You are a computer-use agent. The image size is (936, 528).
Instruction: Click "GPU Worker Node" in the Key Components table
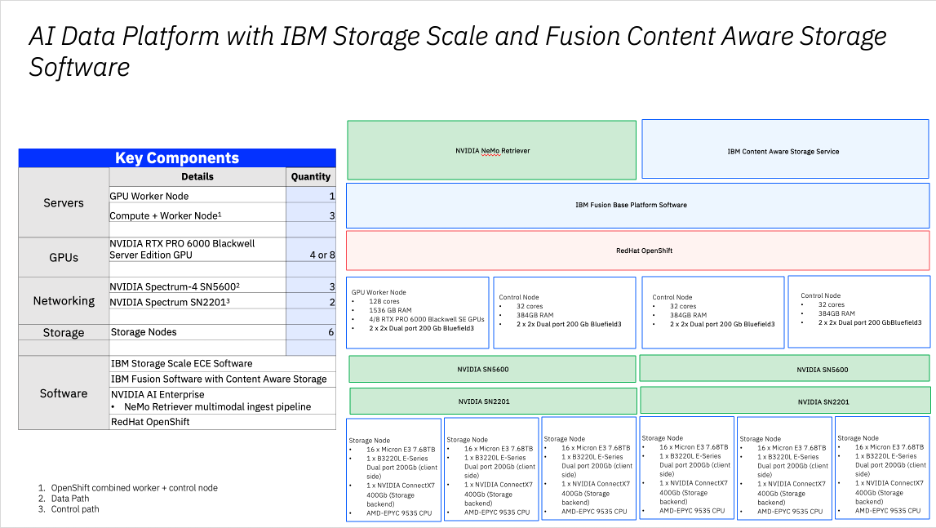(x=149, y=196)
